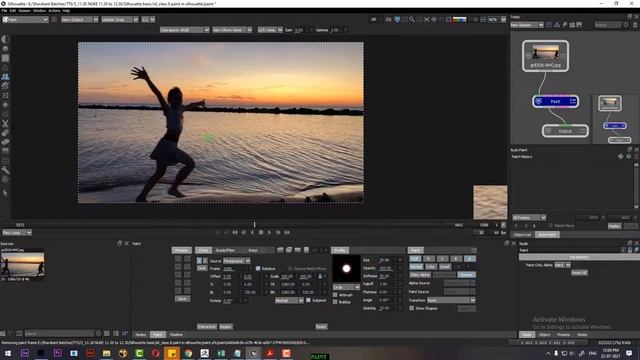640x360 pixels.
Task: Select the arrow pointer tool at toolbar bottom
Action: click(x=5, y=192)
